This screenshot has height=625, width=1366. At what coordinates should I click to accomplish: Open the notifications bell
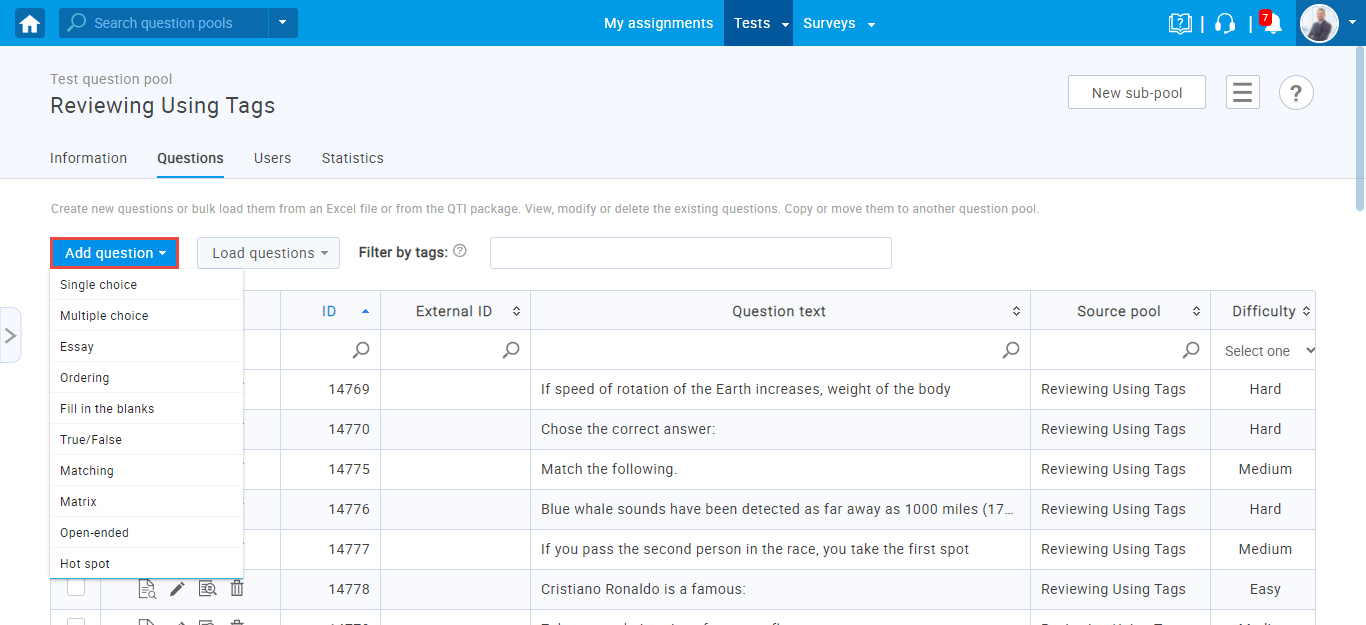[x=1272, y=24]
